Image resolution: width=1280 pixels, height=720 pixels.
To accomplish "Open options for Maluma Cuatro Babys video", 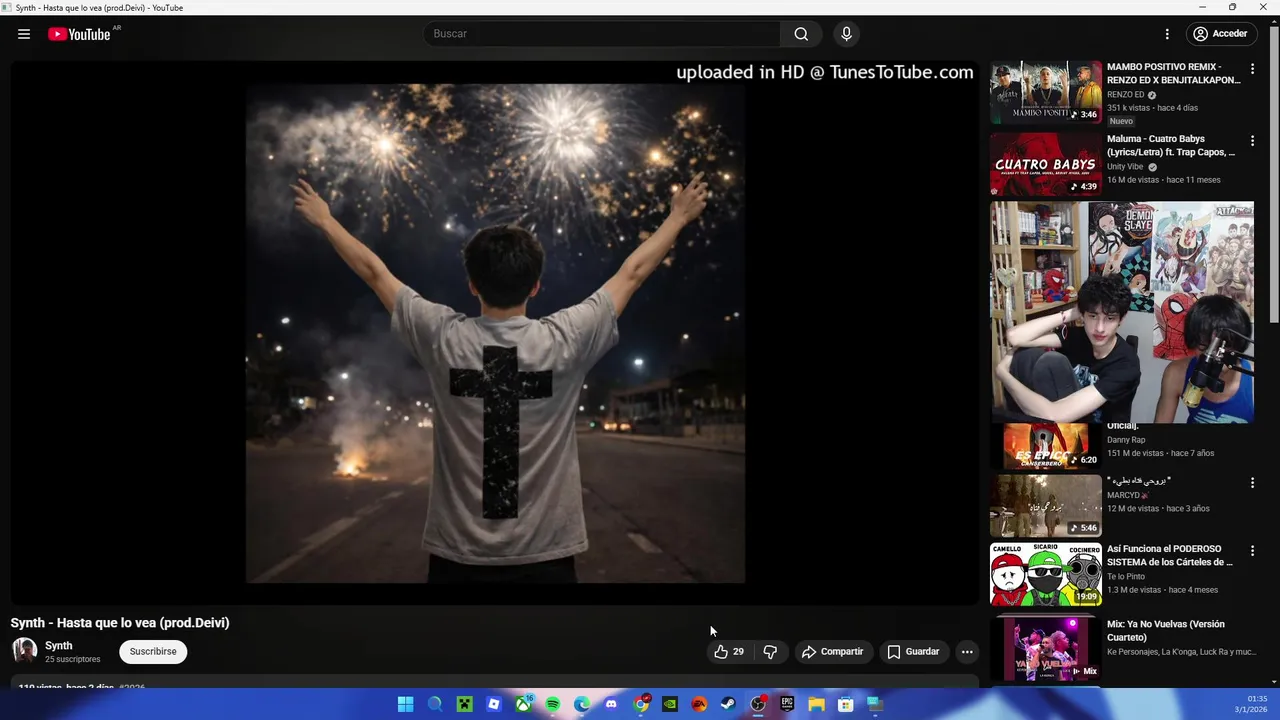I will coord(1252,141).
